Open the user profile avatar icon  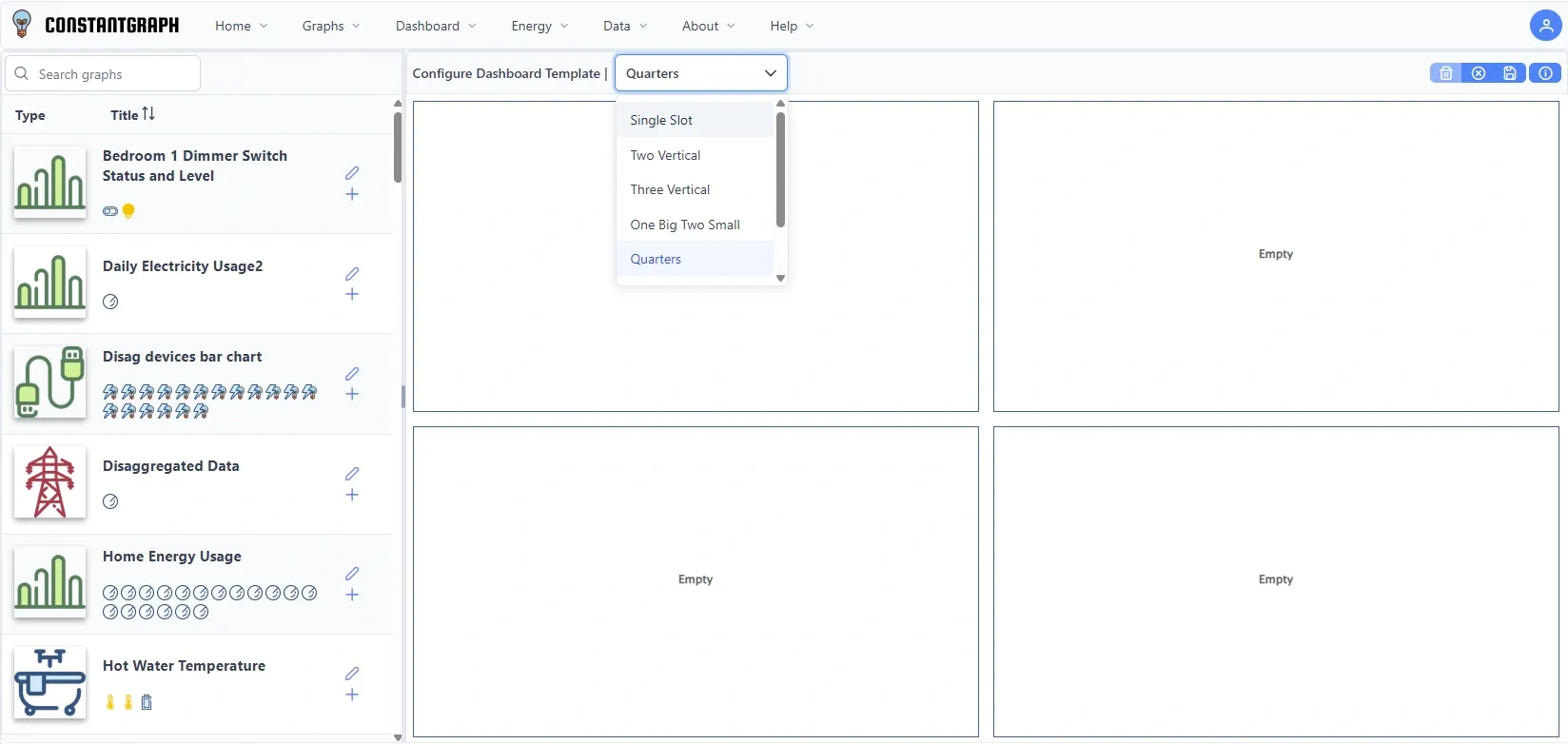[1545, 26]
